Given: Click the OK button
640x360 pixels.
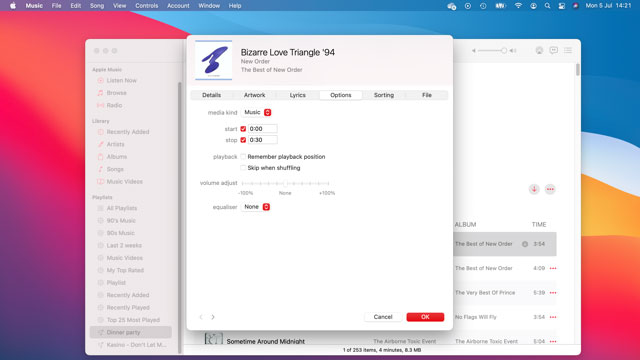Looking at the screenshot, I should click(x=425, y=317).
